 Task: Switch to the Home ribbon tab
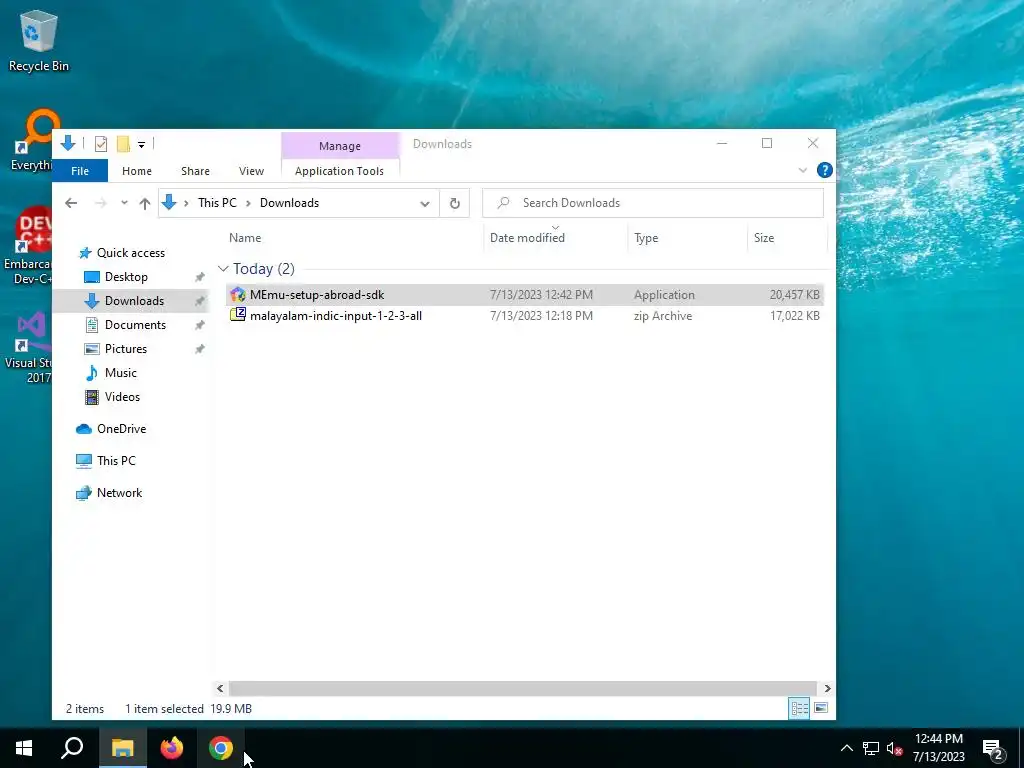(136, 171)
